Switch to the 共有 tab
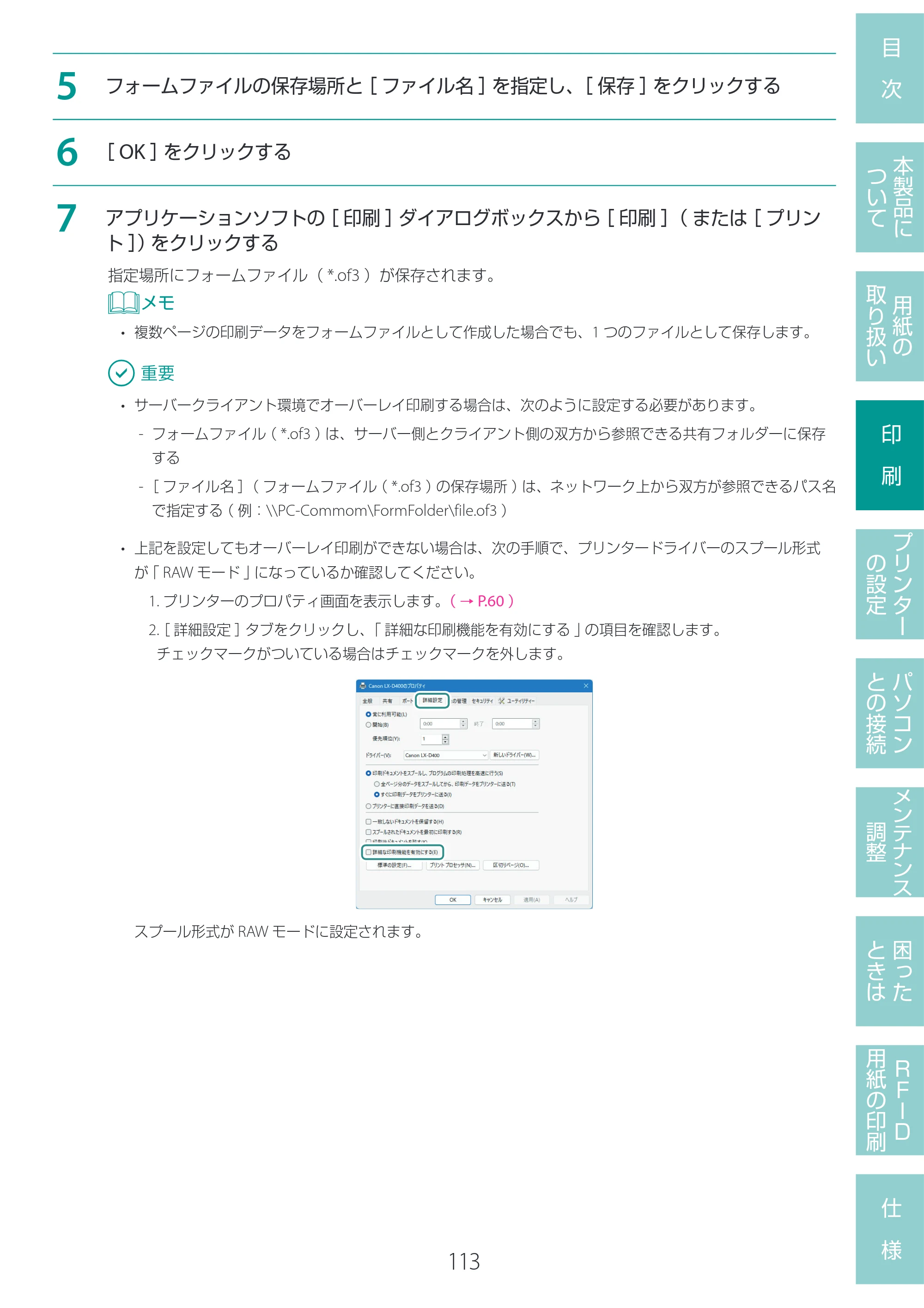This screenshot has height=1308, width=924. [x=387, y=701]
